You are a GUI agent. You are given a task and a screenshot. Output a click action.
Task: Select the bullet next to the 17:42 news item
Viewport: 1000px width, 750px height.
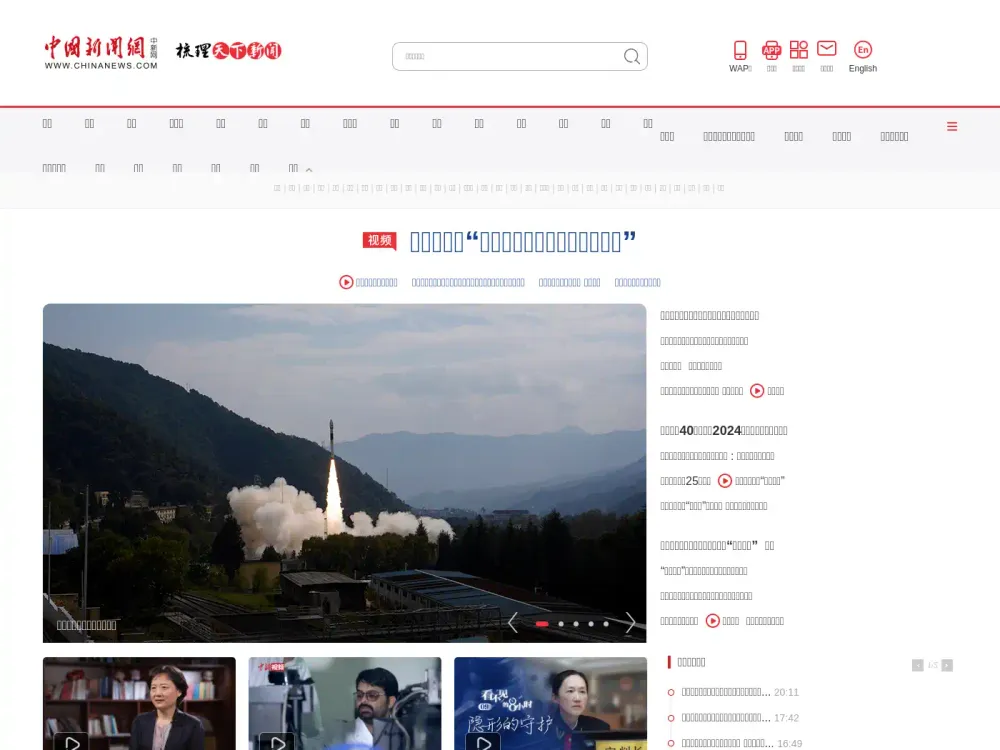point(671,717)
